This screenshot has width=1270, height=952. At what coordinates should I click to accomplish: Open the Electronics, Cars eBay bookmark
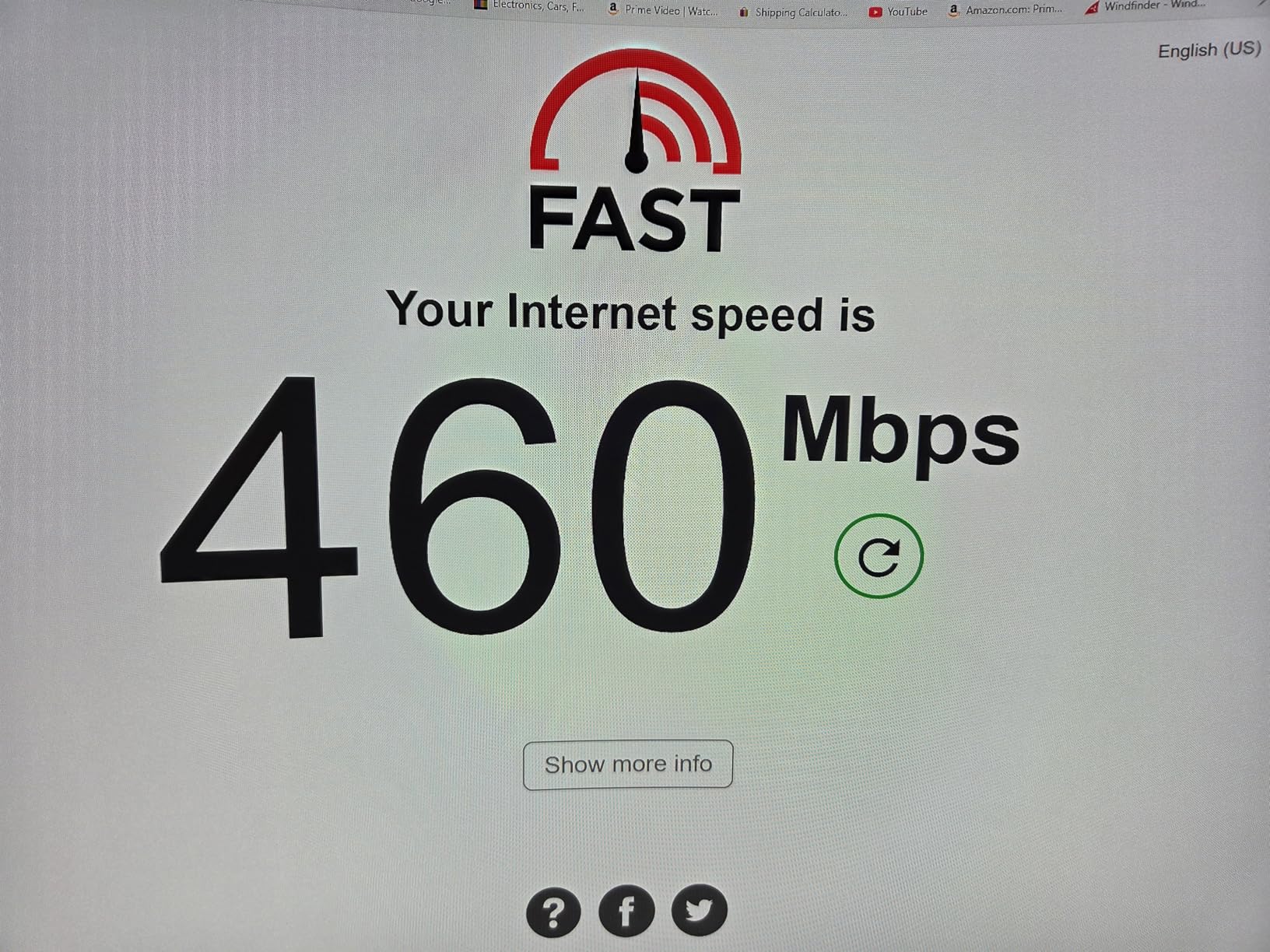pyautogui.click(x=529, y=6)
